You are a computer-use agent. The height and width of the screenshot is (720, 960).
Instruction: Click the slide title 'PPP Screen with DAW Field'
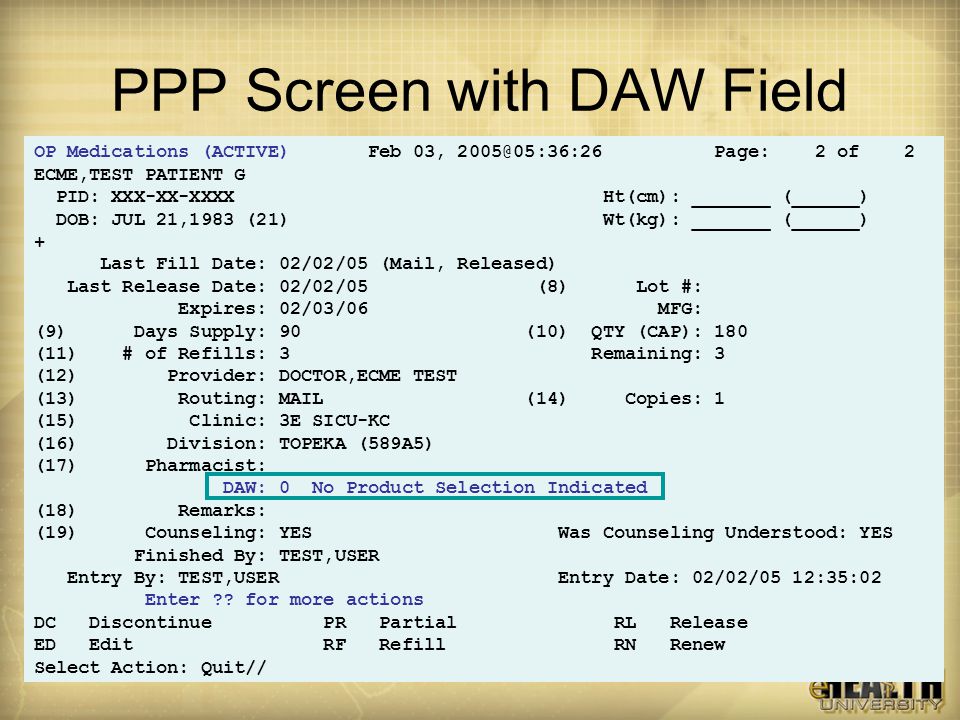479,91
